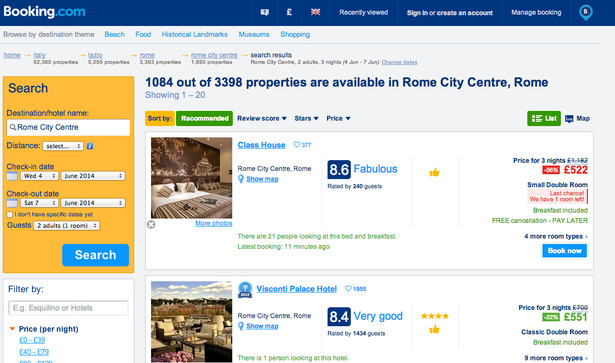Image resolution: width=615 pixels, height=363 pixels.
Task: Switch to Map view
Action: [x=577, y=118]
